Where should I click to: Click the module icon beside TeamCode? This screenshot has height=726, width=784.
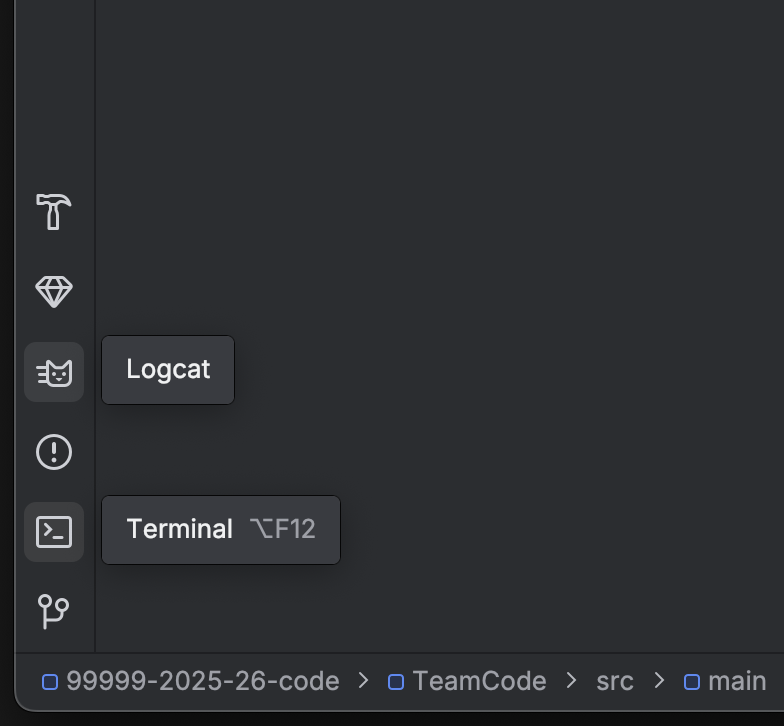coord(396,682)
